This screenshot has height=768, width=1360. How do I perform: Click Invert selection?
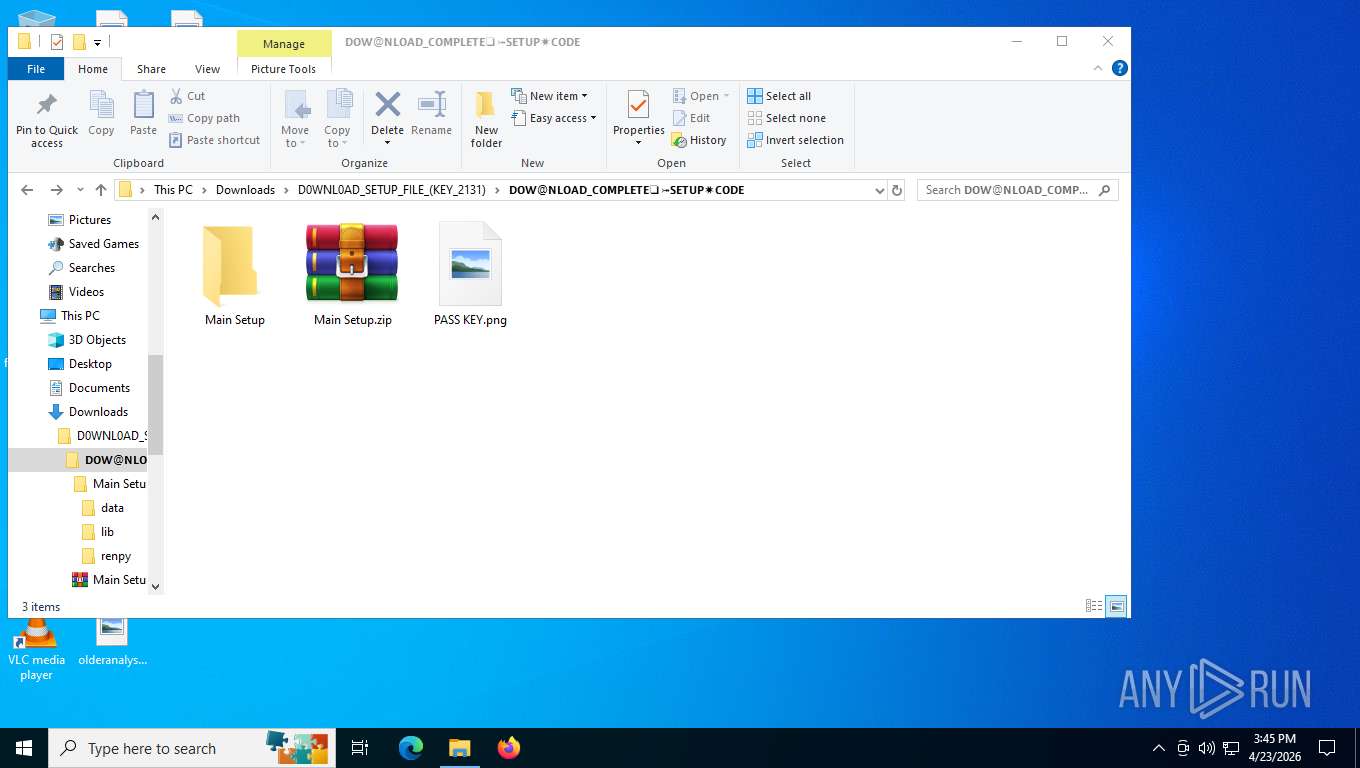pos(795,140)
